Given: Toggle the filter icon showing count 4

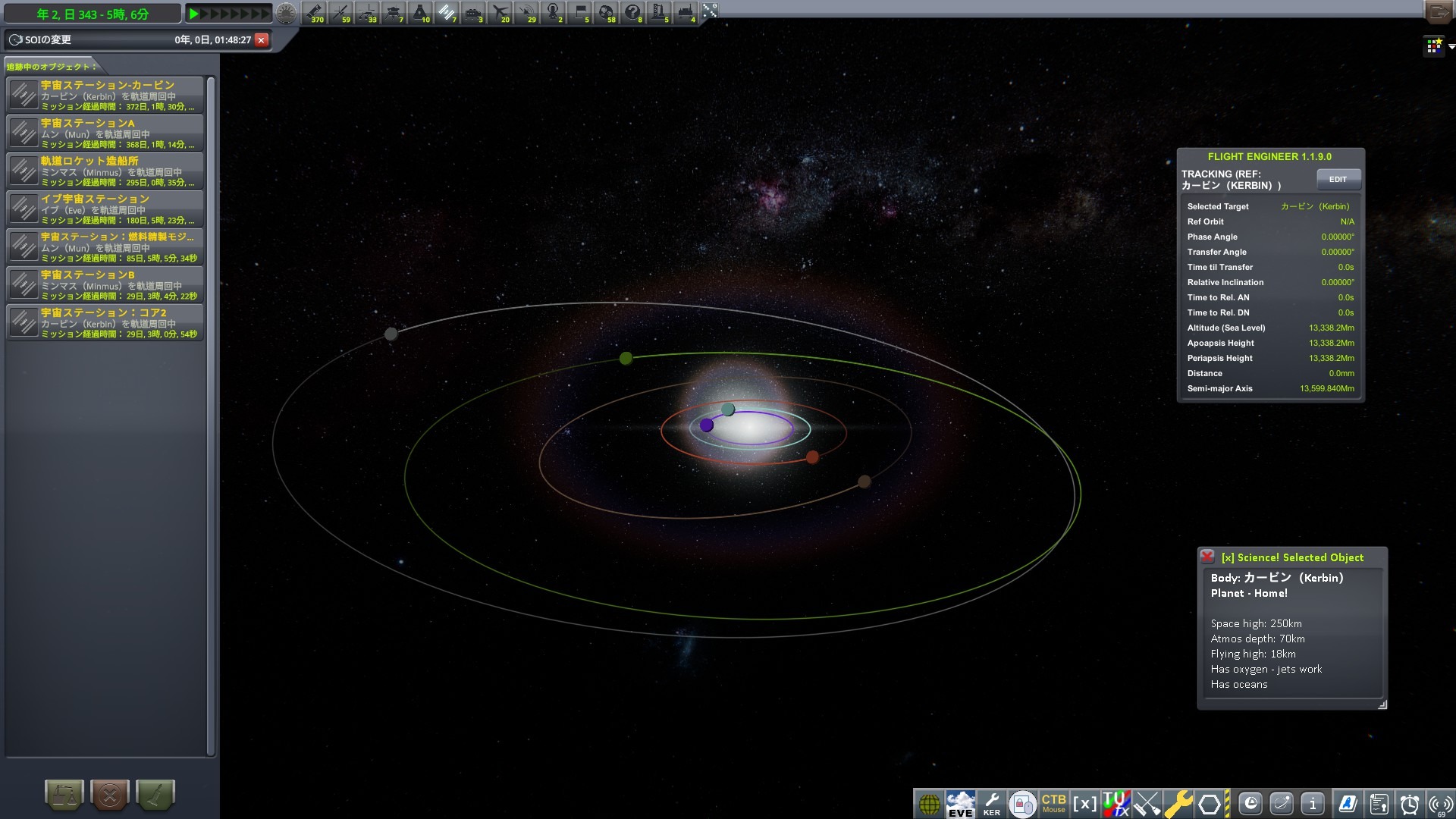Looking at the screenshot, I should (x=686, y=12).
